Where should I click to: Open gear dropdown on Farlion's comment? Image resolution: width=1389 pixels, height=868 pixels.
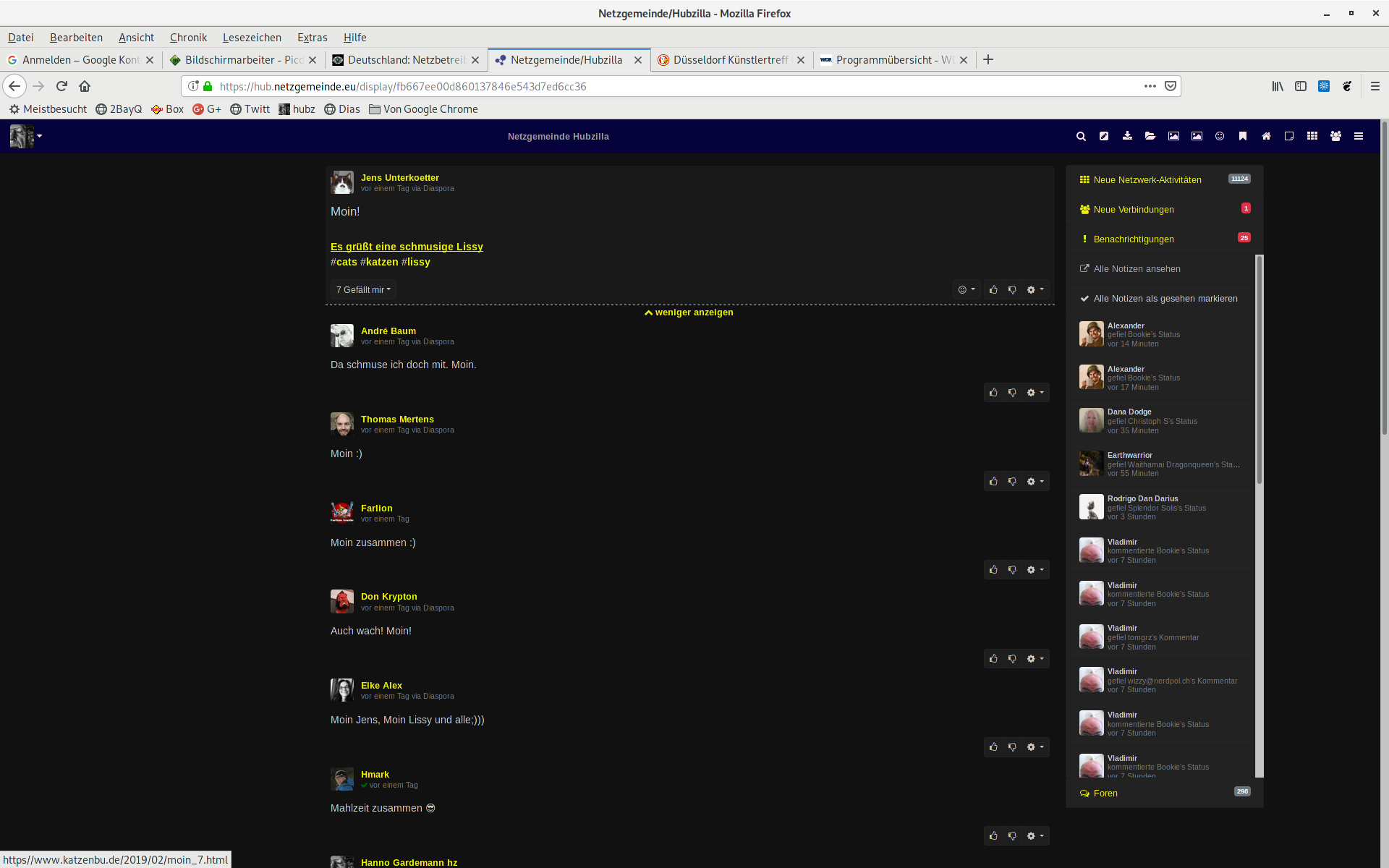(1035, 570)
